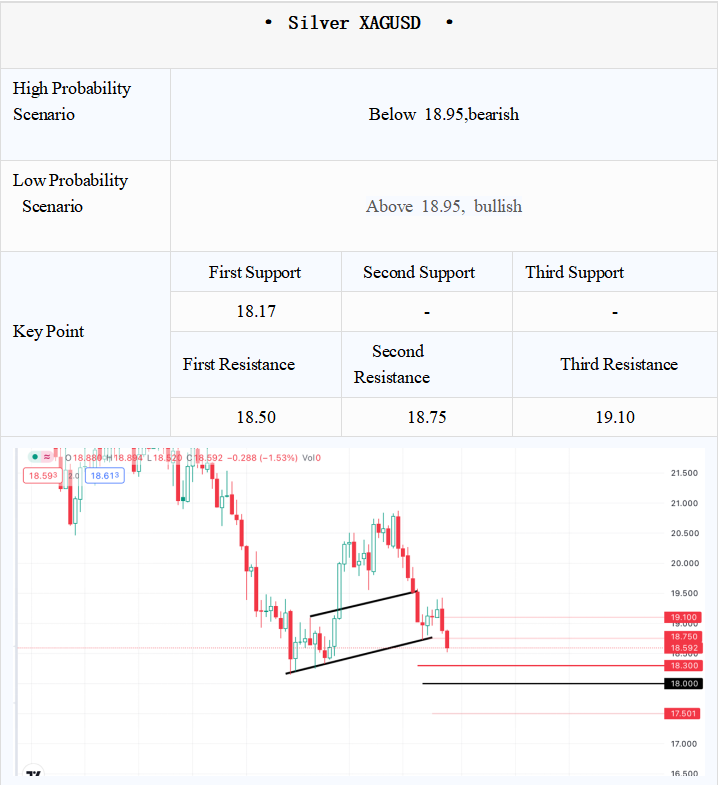Click the Silver XAGUSD title header
719x785 pixels.
(358, 23)
